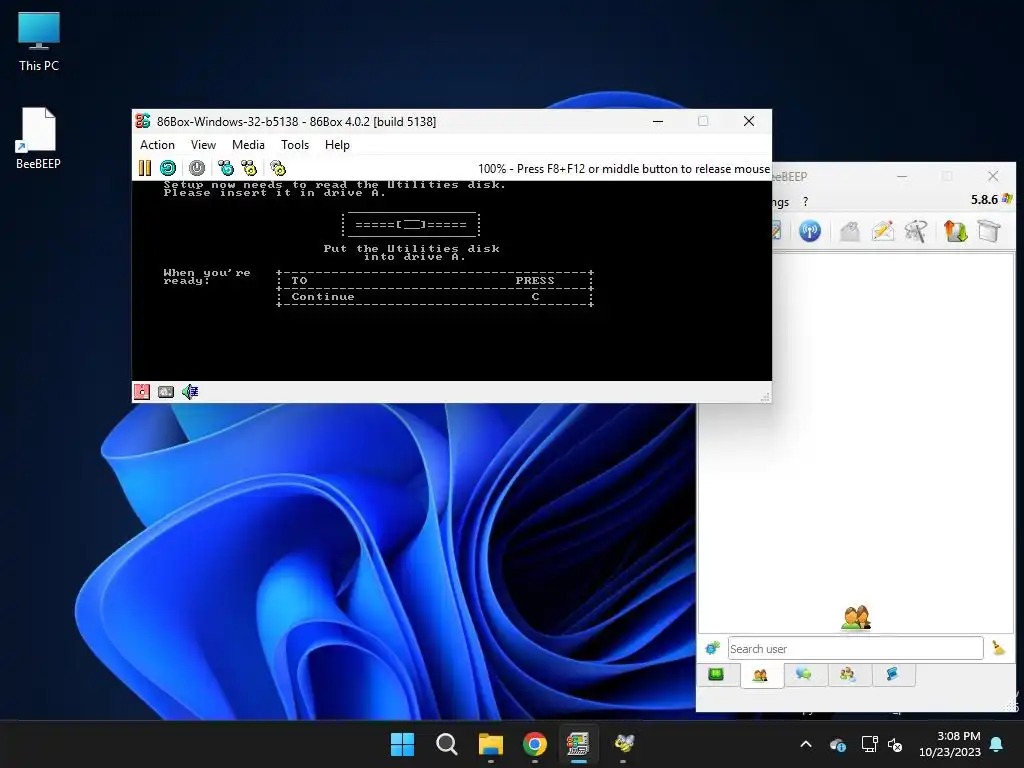Switch to the groups tab in BeeBEEP
1024x768 pixels.
(x=848, y=674)
